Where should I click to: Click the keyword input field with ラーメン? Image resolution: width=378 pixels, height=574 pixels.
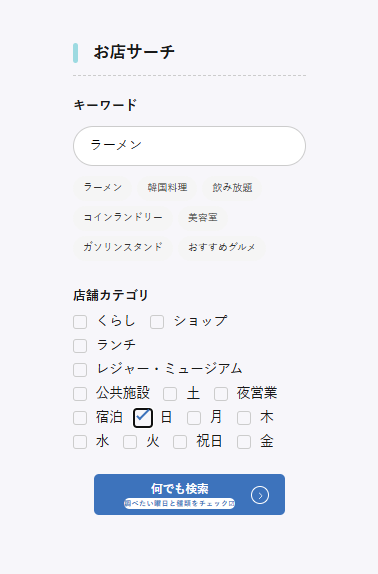[x=189, y=146]
